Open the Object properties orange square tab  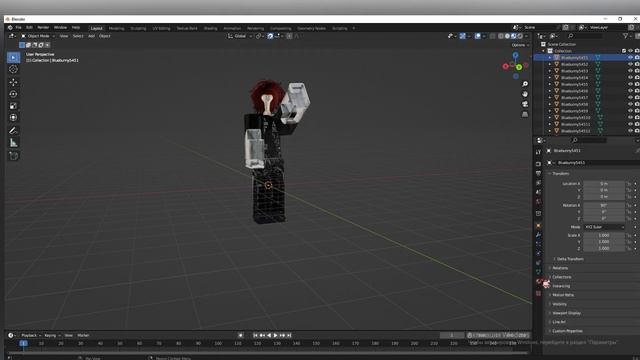point(538,226)
